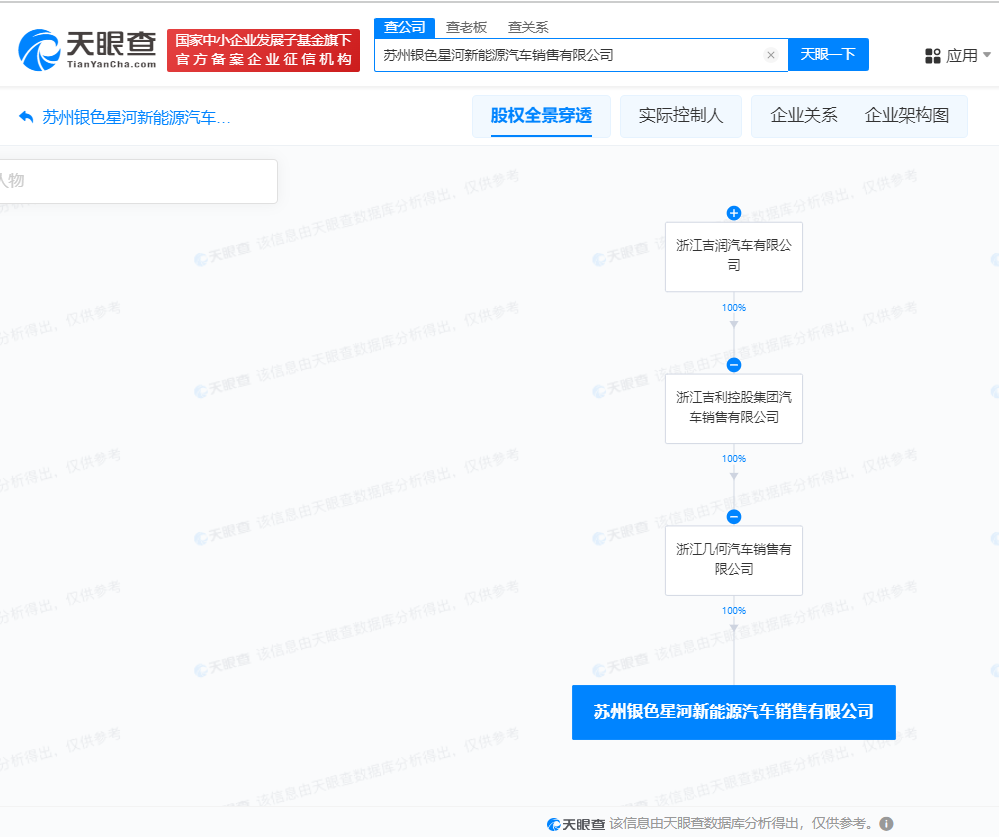Collapse the 浙江吉利控股集团 node with minus icon

[x=734, y=364]
